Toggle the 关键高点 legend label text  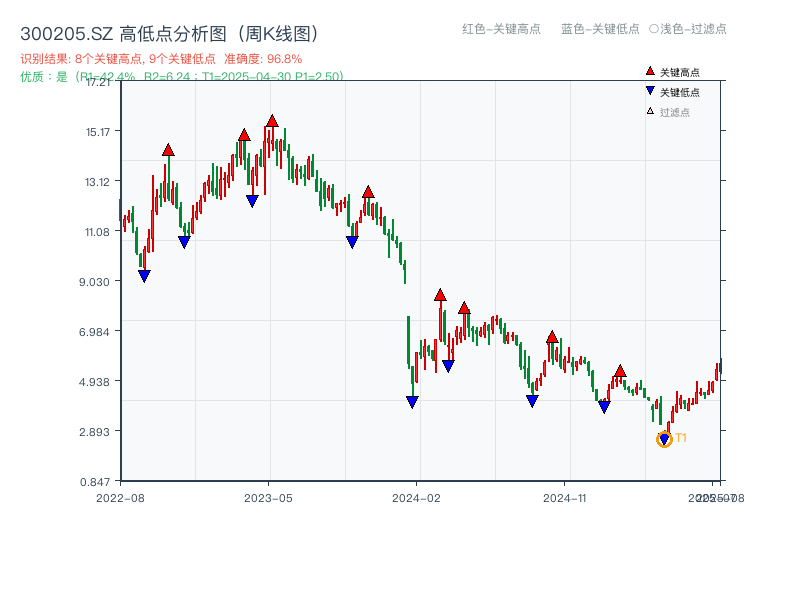(x=680, y=72)
